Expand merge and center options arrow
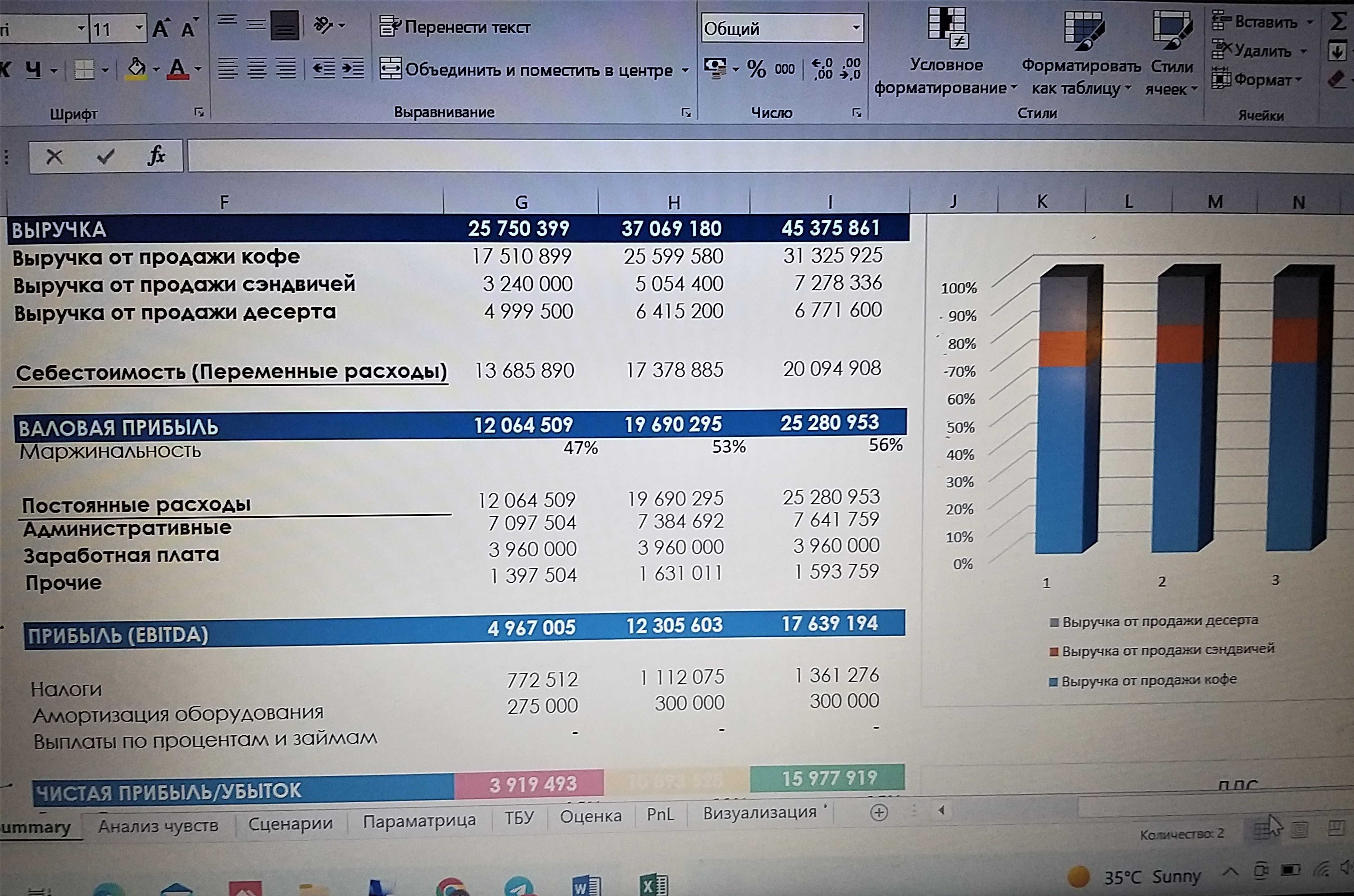The image size is (1354, 896). pyautogui.click(x=684, y=71)
